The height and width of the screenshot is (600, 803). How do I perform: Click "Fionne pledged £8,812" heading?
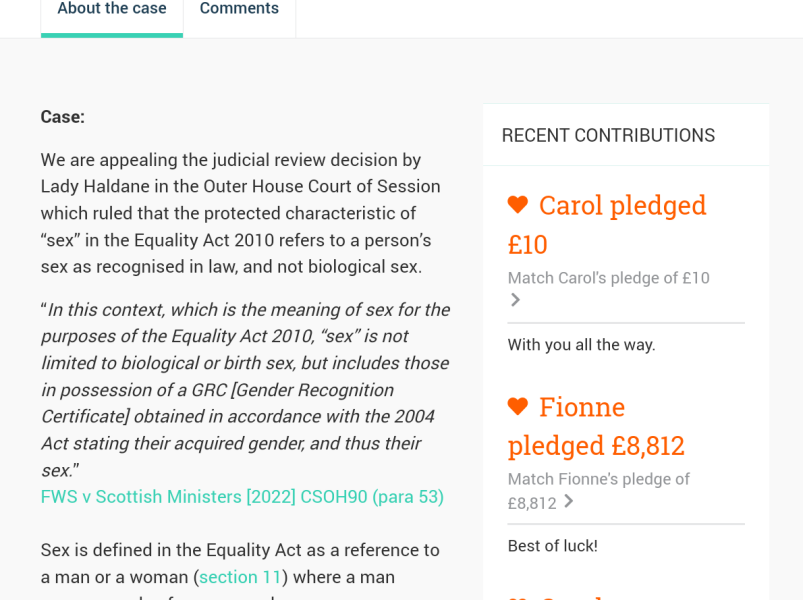[595, 425]
